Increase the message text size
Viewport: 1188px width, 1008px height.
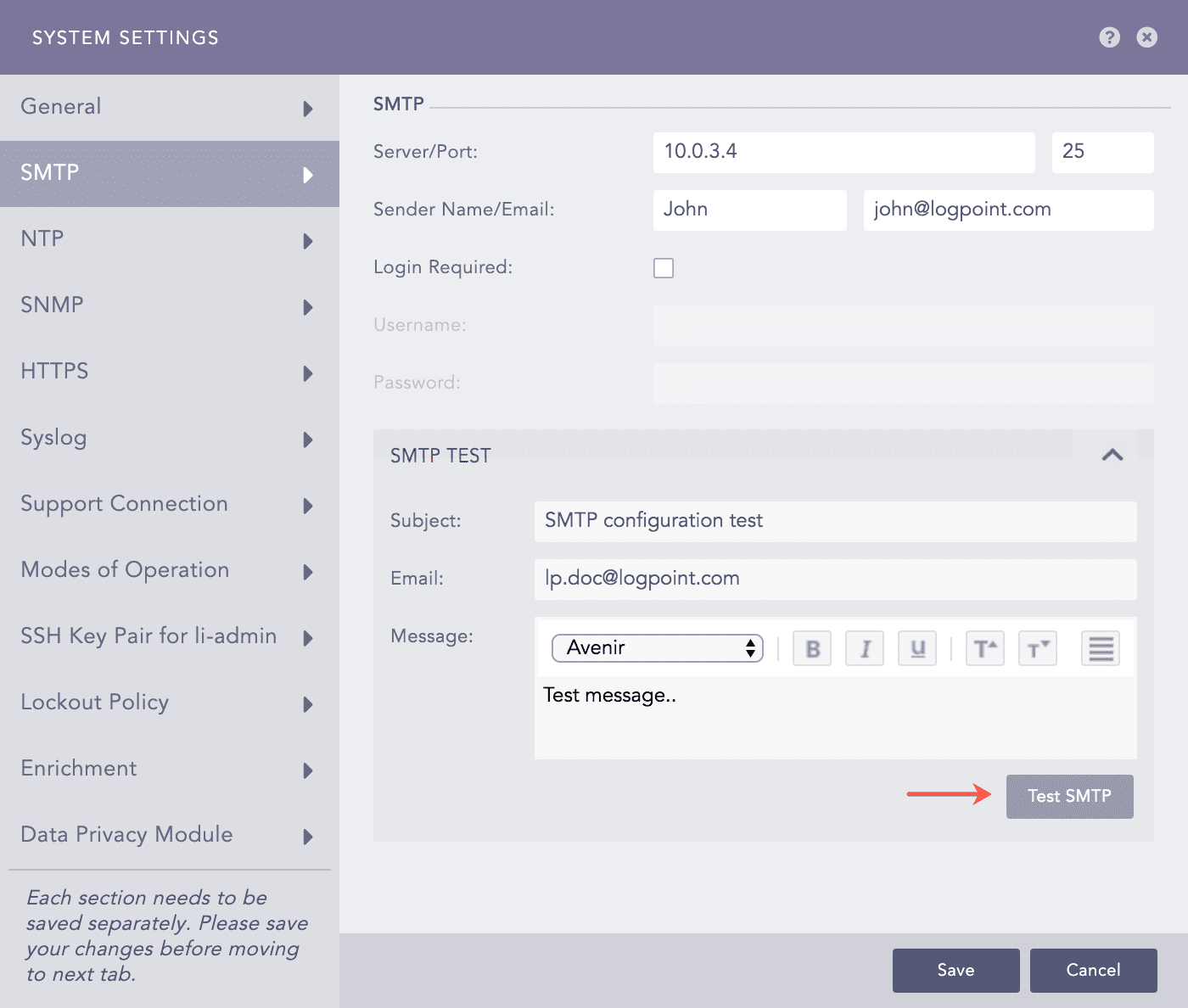pos(984,648)
